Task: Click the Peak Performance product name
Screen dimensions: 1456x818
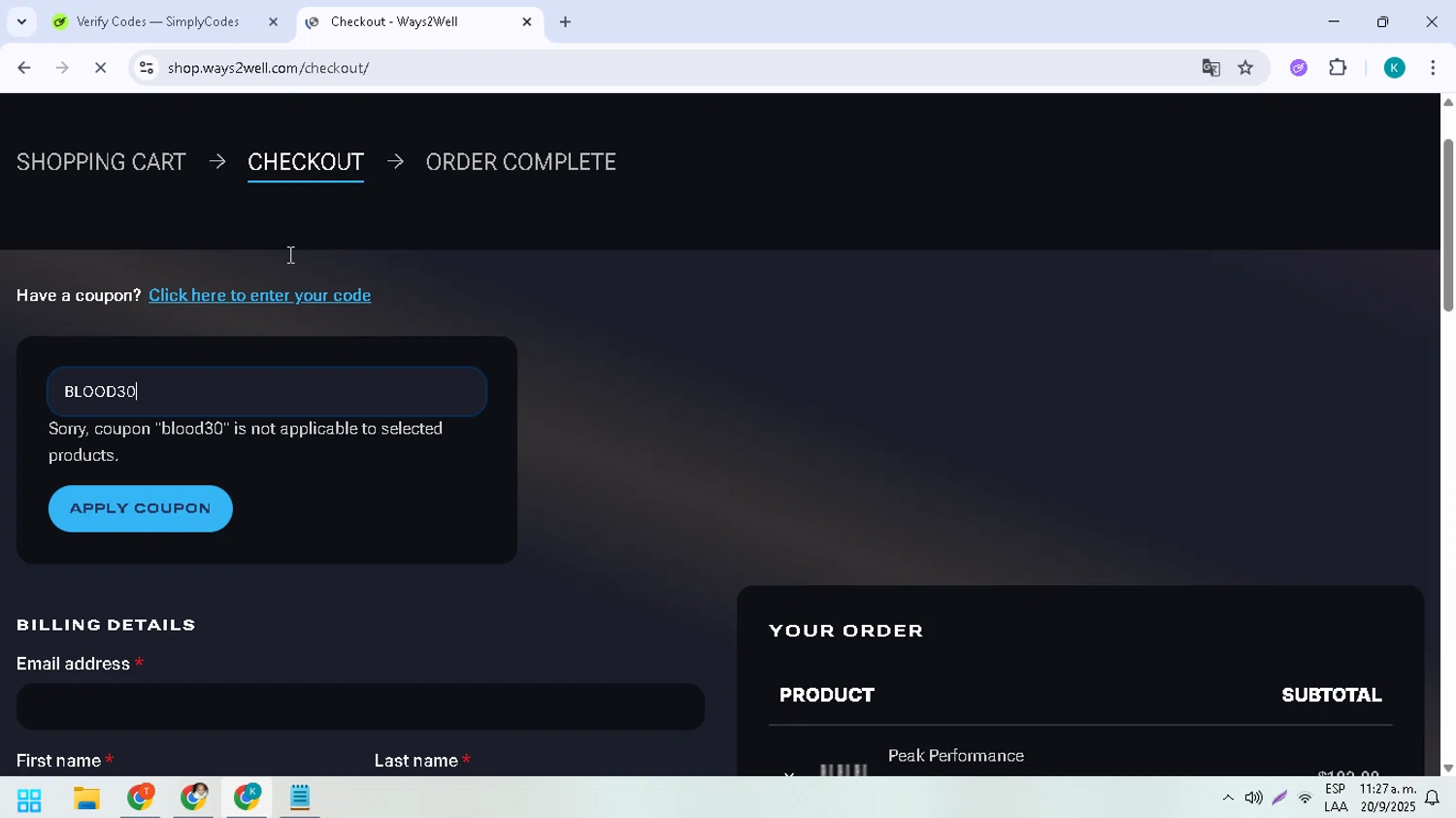Action: click(x=956, y=756)
